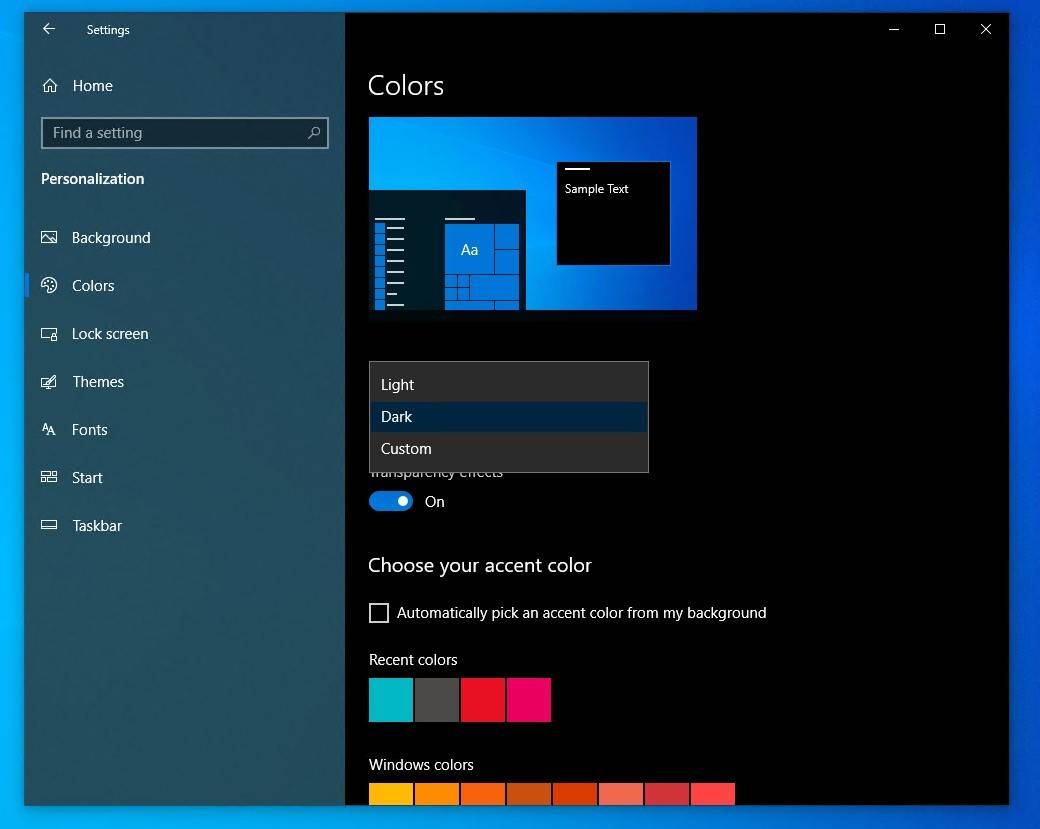Screen dimensions: 1040x829
Task: Click the Themes brush icon
Action: [49, 381]
